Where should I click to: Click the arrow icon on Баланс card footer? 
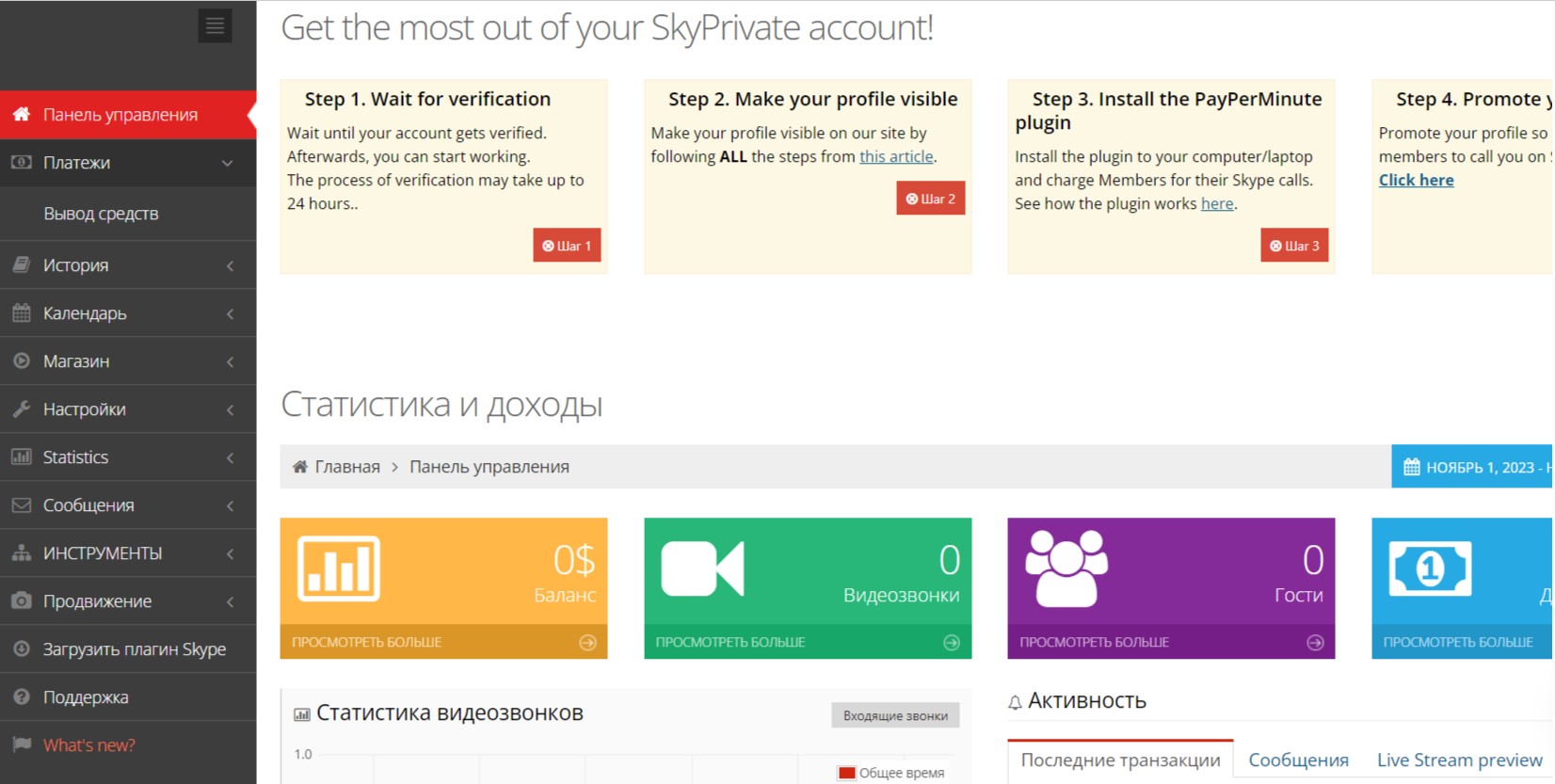point(587,642)
